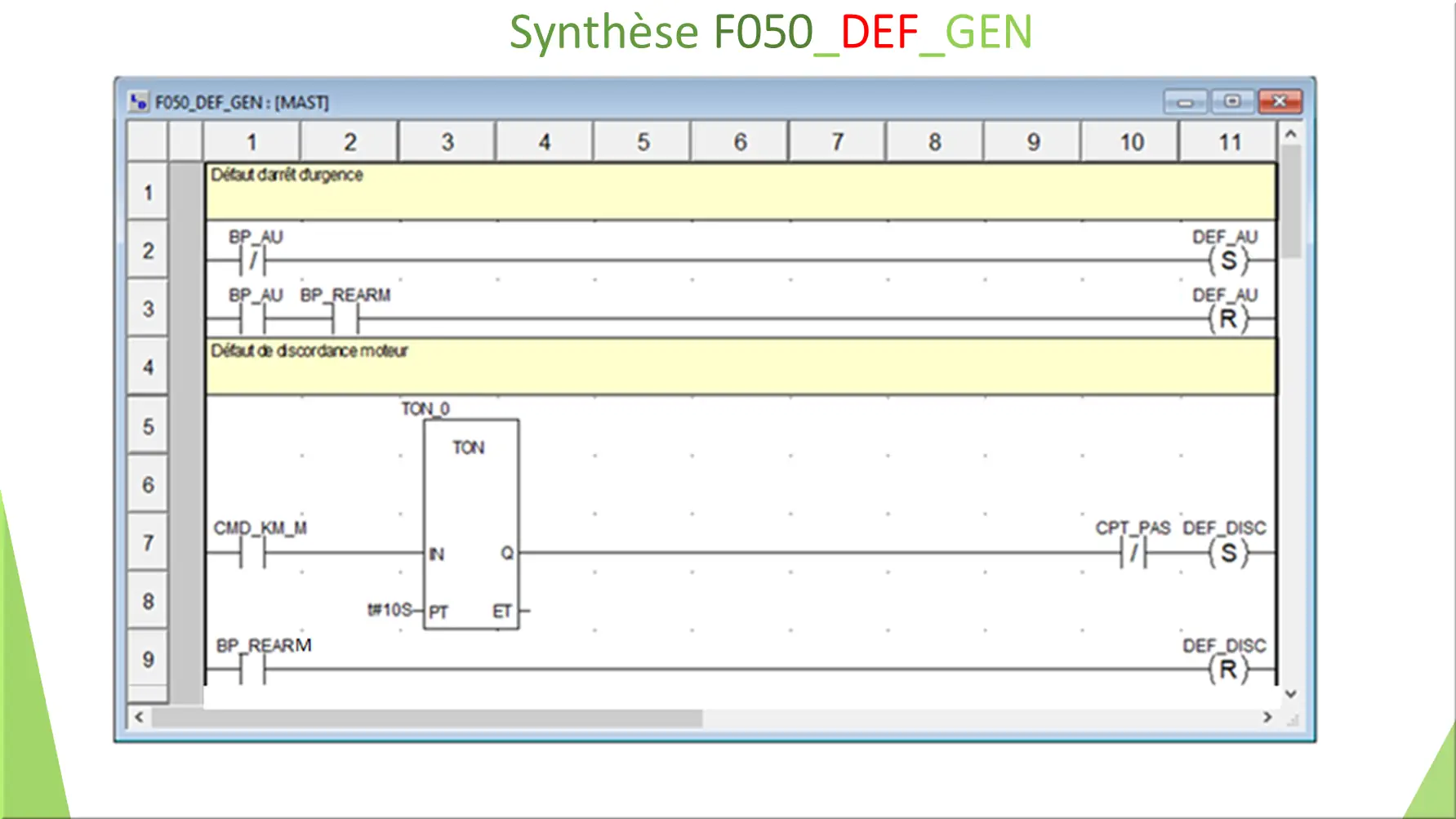This screenshot has width=1456, height=819.
Task: Click the vertical scrollbar down arrow
Action: pos(1291,693)
